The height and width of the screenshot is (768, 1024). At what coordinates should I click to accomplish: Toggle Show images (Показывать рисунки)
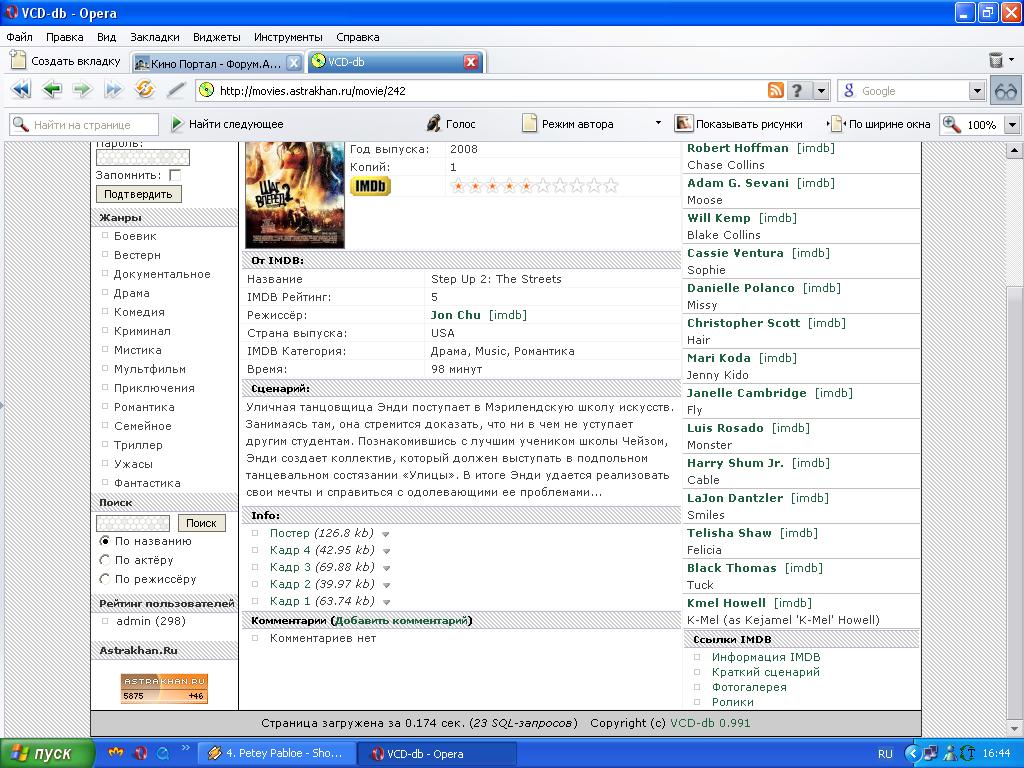[739, 123]
